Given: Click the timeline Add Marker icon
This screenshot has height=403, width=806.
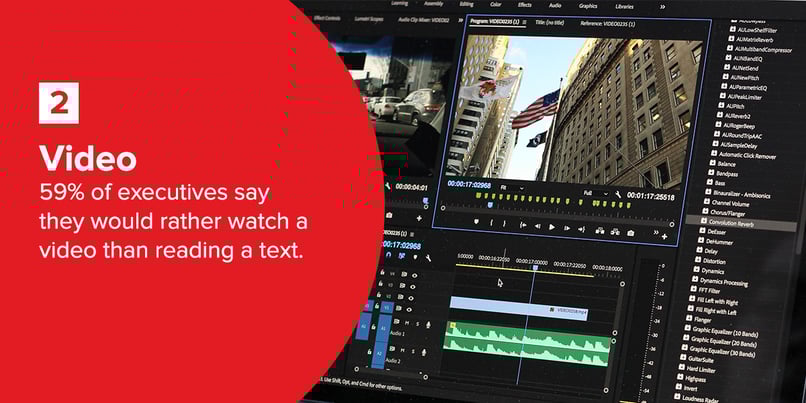Looking at the screenshot, I should click(x=415, y=257).
